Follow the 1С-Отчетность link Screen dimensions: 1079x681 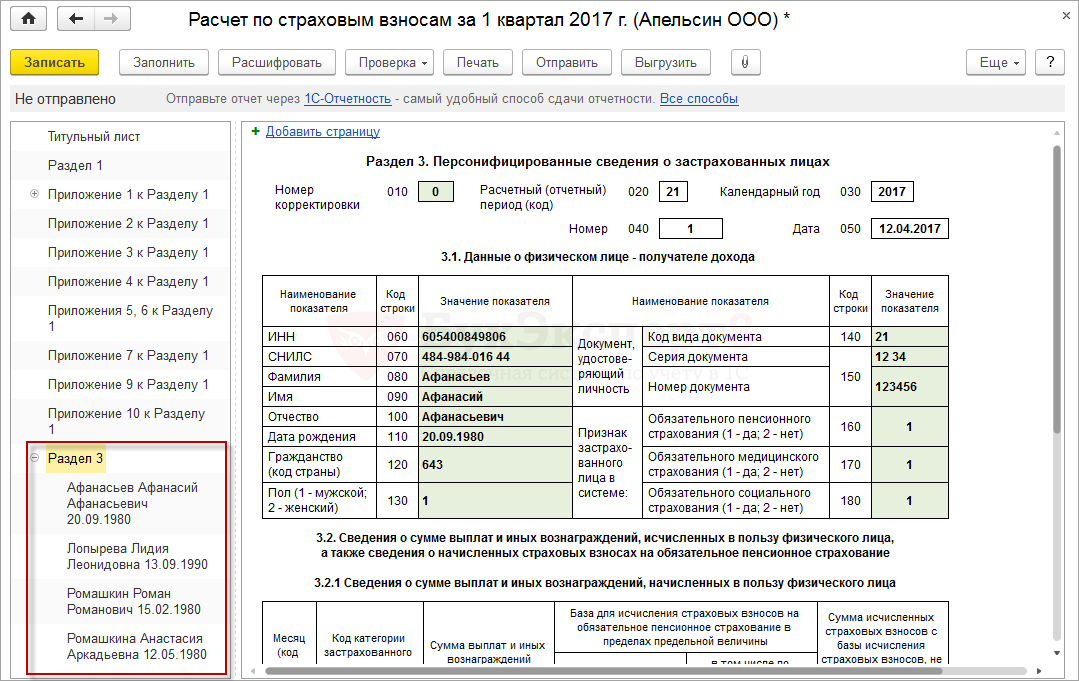348,99
